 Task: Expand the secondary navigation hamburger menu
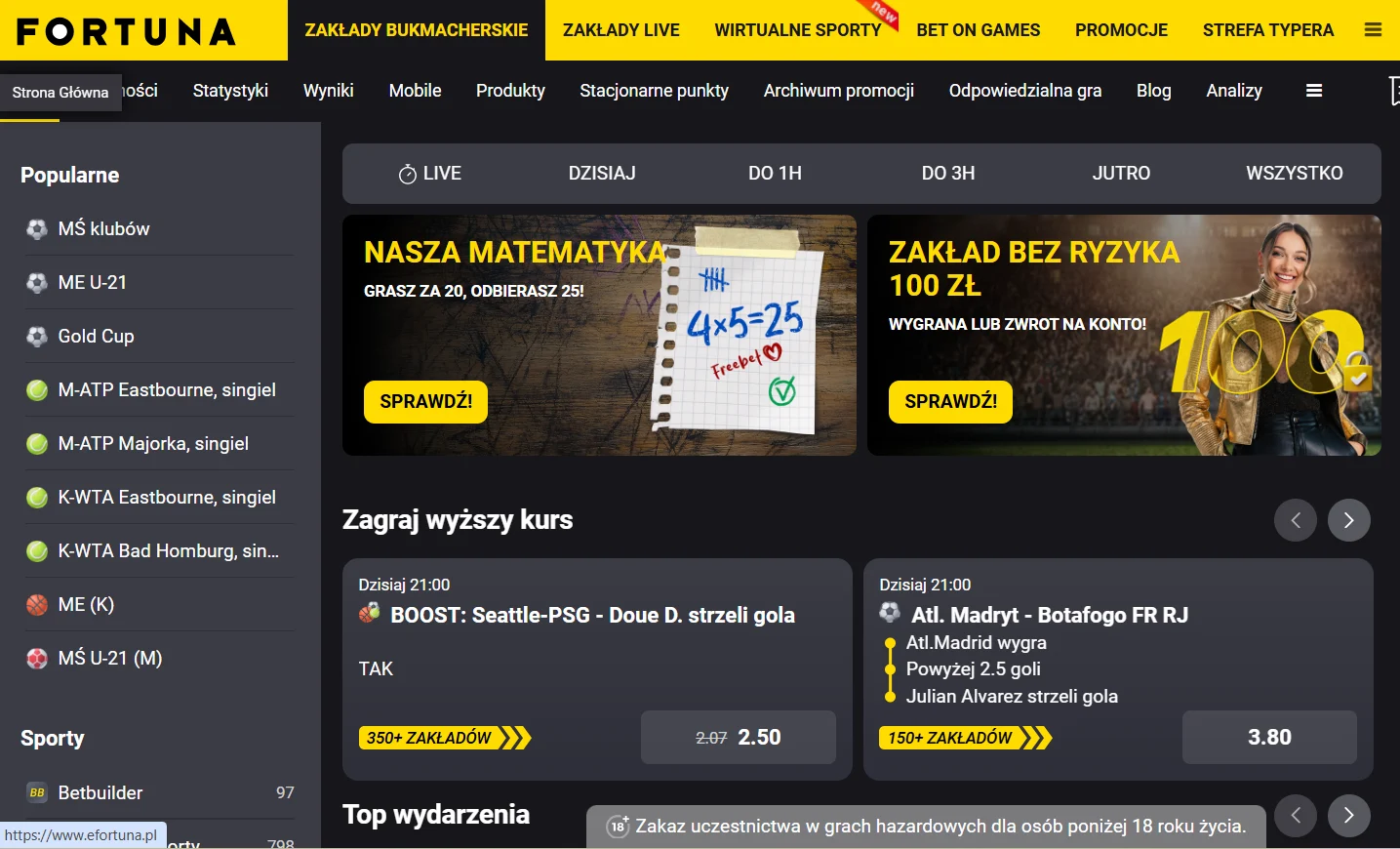1314,91
